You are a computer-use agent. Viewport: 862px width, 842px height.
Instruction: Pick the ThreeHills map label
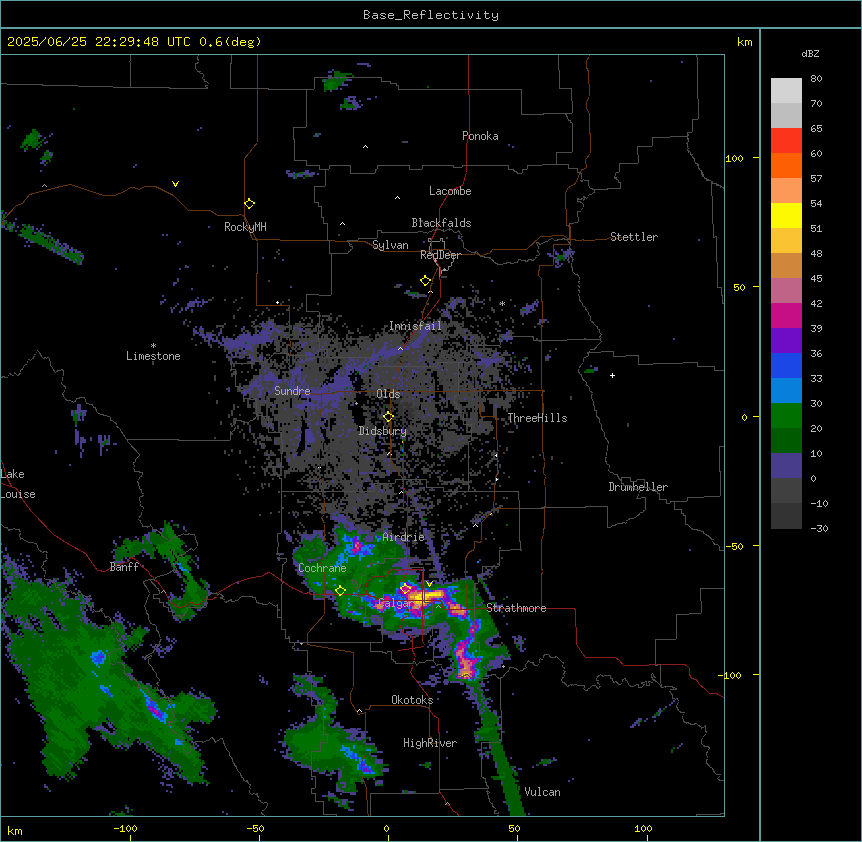click(x=537, y=418)
